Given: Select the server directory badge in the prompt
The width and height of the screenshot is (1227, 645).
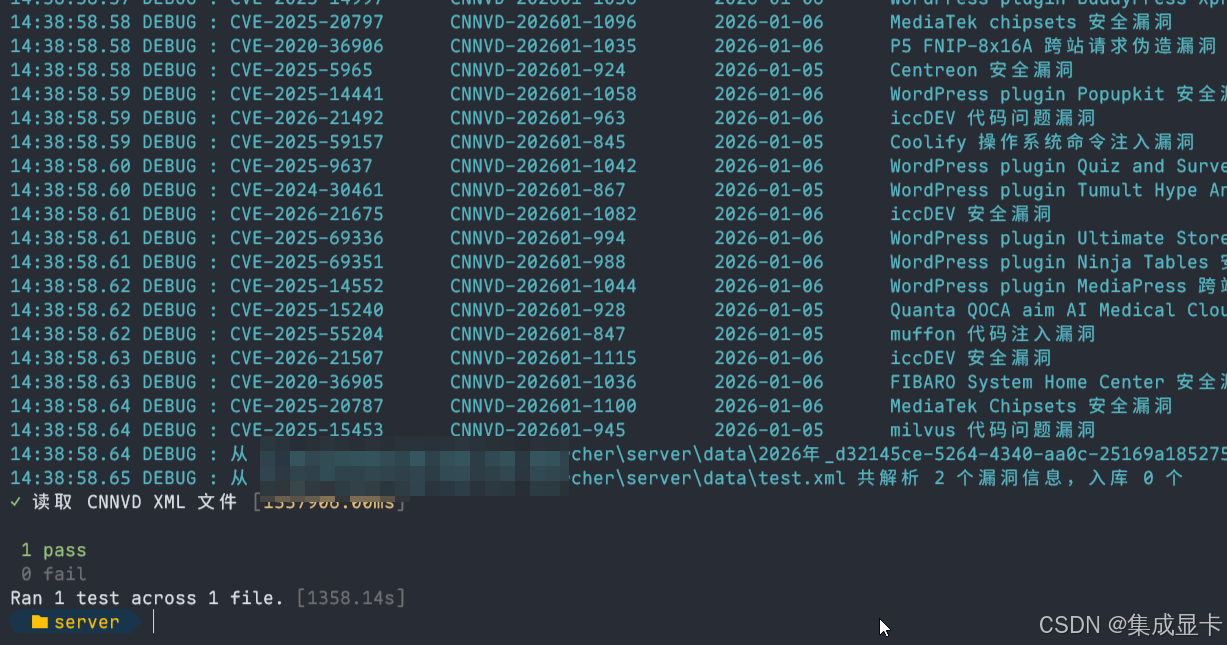Looking at the screenshot, I should tap(76, 622).
